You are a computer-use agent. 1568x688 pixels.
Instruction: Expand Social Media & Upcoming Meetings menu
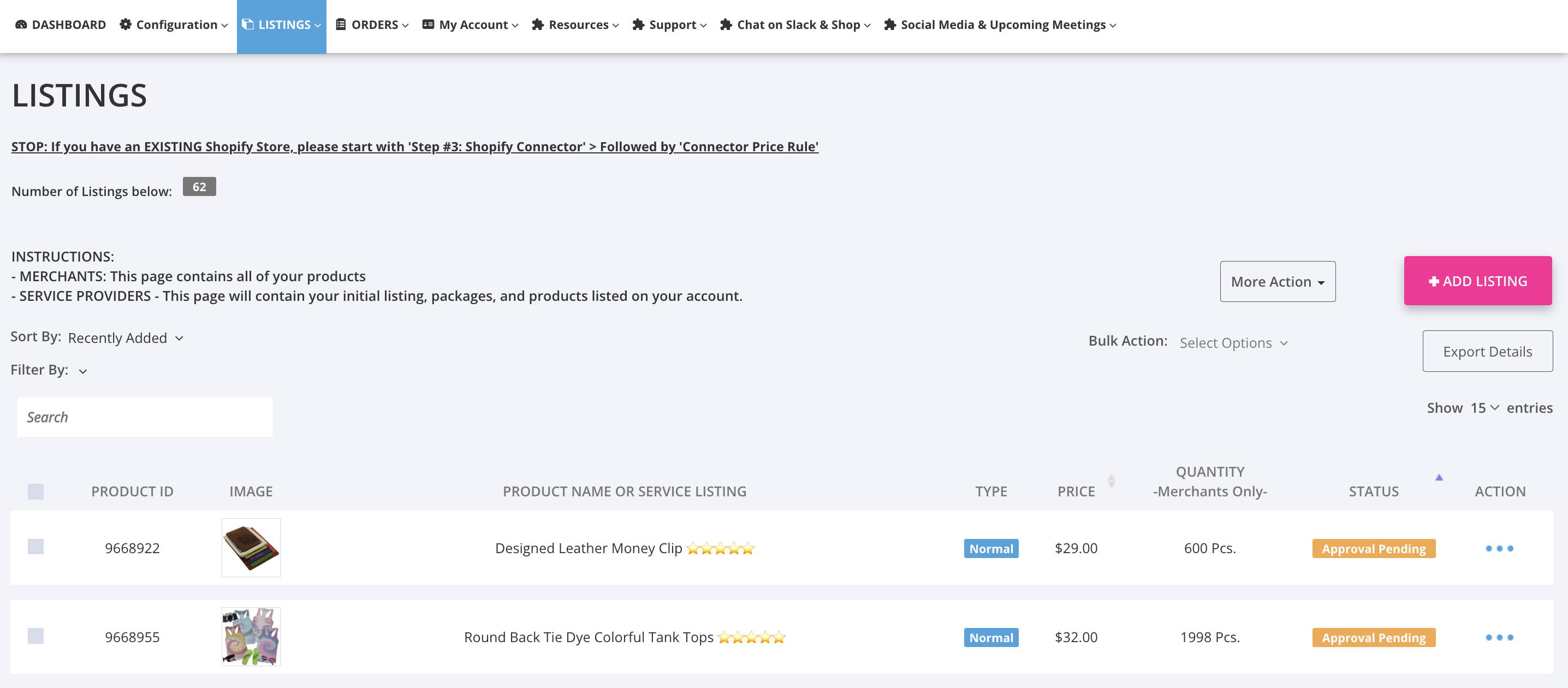click(x=1000, y=25)
